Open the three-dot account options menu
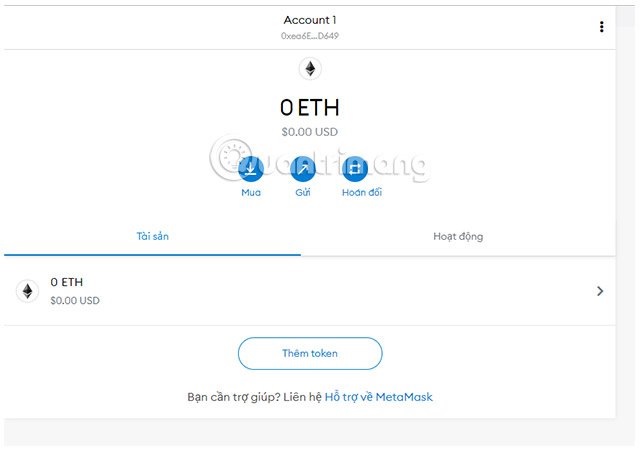Viewport: 640px width, 450px height. [601, 27]
